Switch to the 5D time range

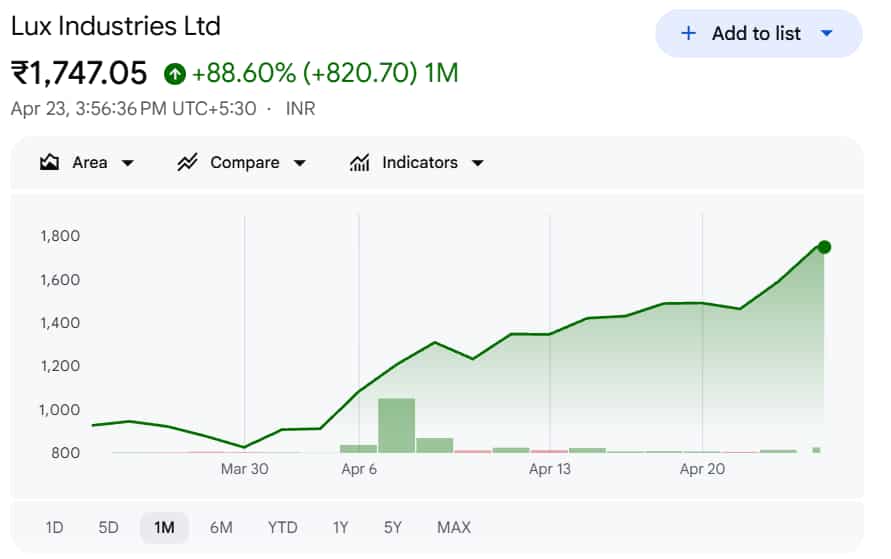109,528
